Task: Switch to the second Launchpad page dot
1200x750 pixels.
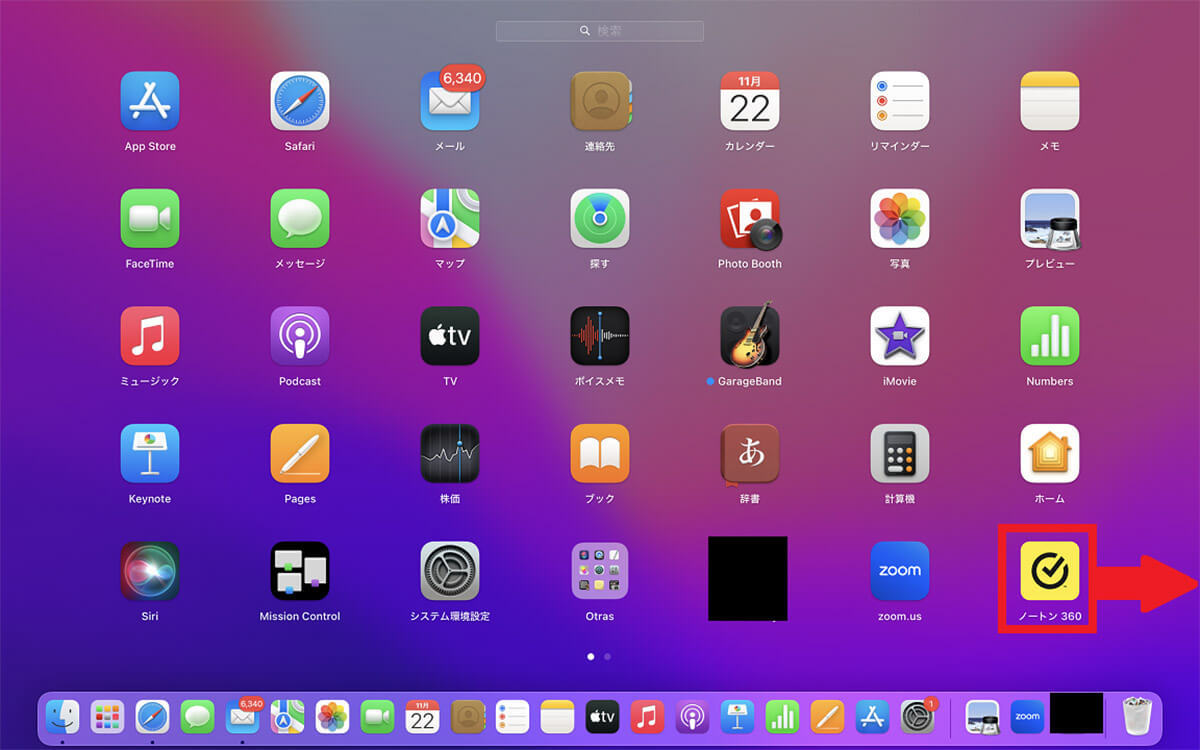Action: tap(608, 657)
